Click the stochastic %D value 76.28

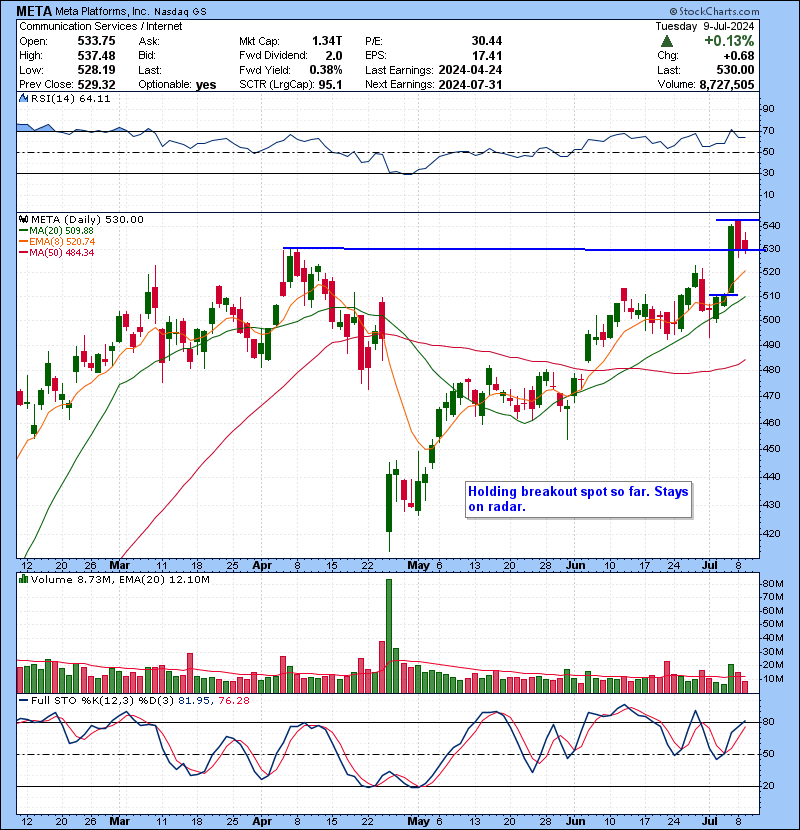tap(234, 700)
